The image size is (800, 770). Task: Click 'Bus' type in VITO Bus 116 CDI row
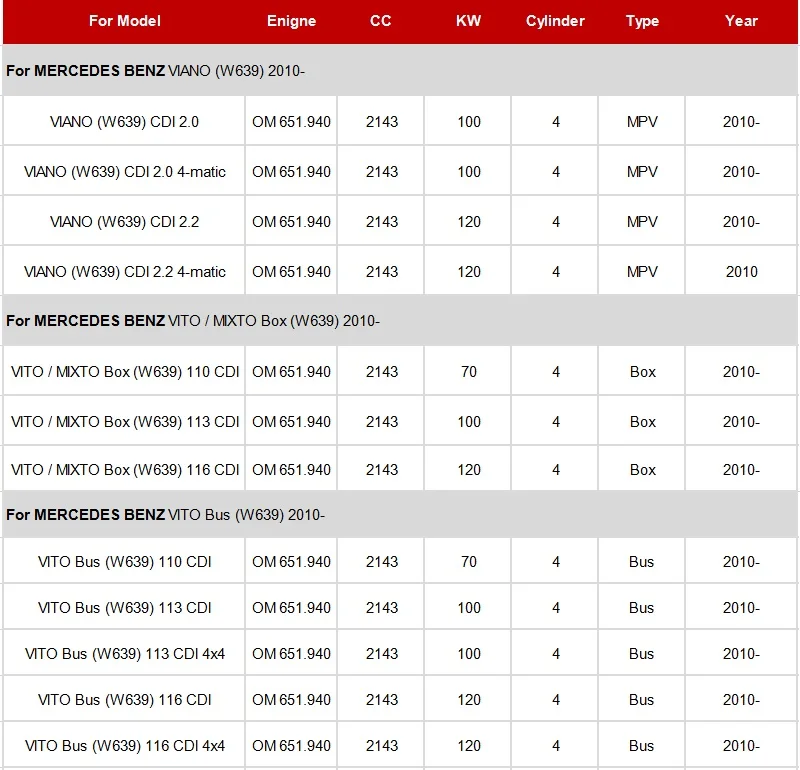pos(641,699)
